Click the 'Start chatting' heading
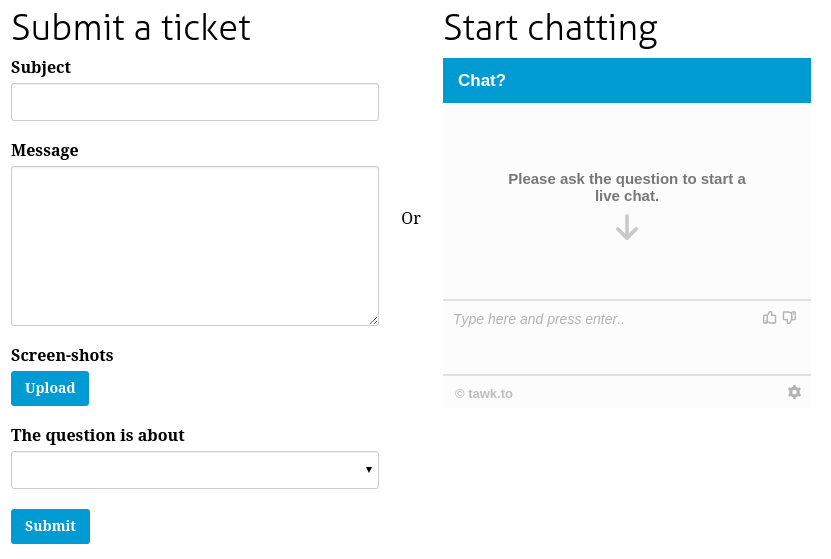The height and width of the screenshot is (559, 831). [550, 29]
